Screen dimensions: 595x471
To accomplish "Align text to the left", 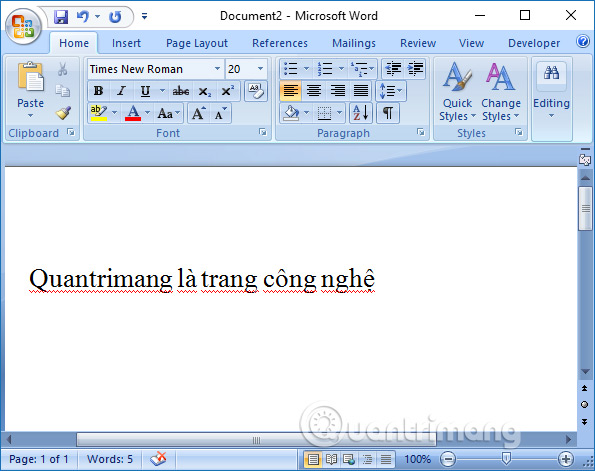I will tap(291, 91).
